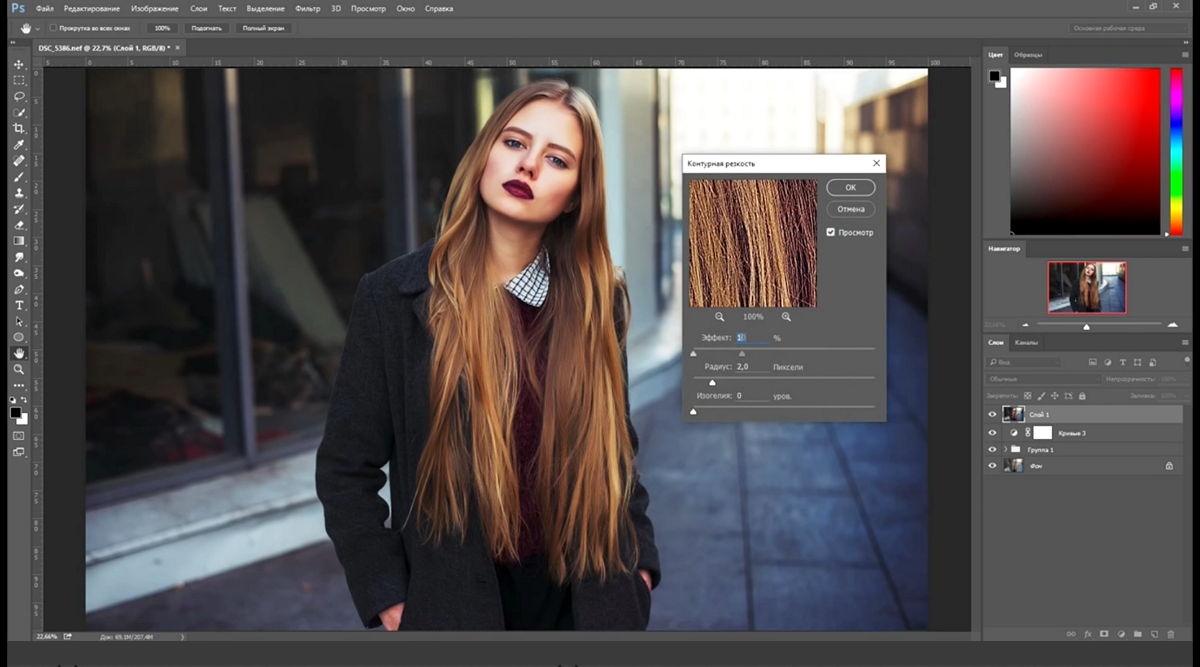
Task: Click the Полный экран button
Action: [x=265, y=28]
